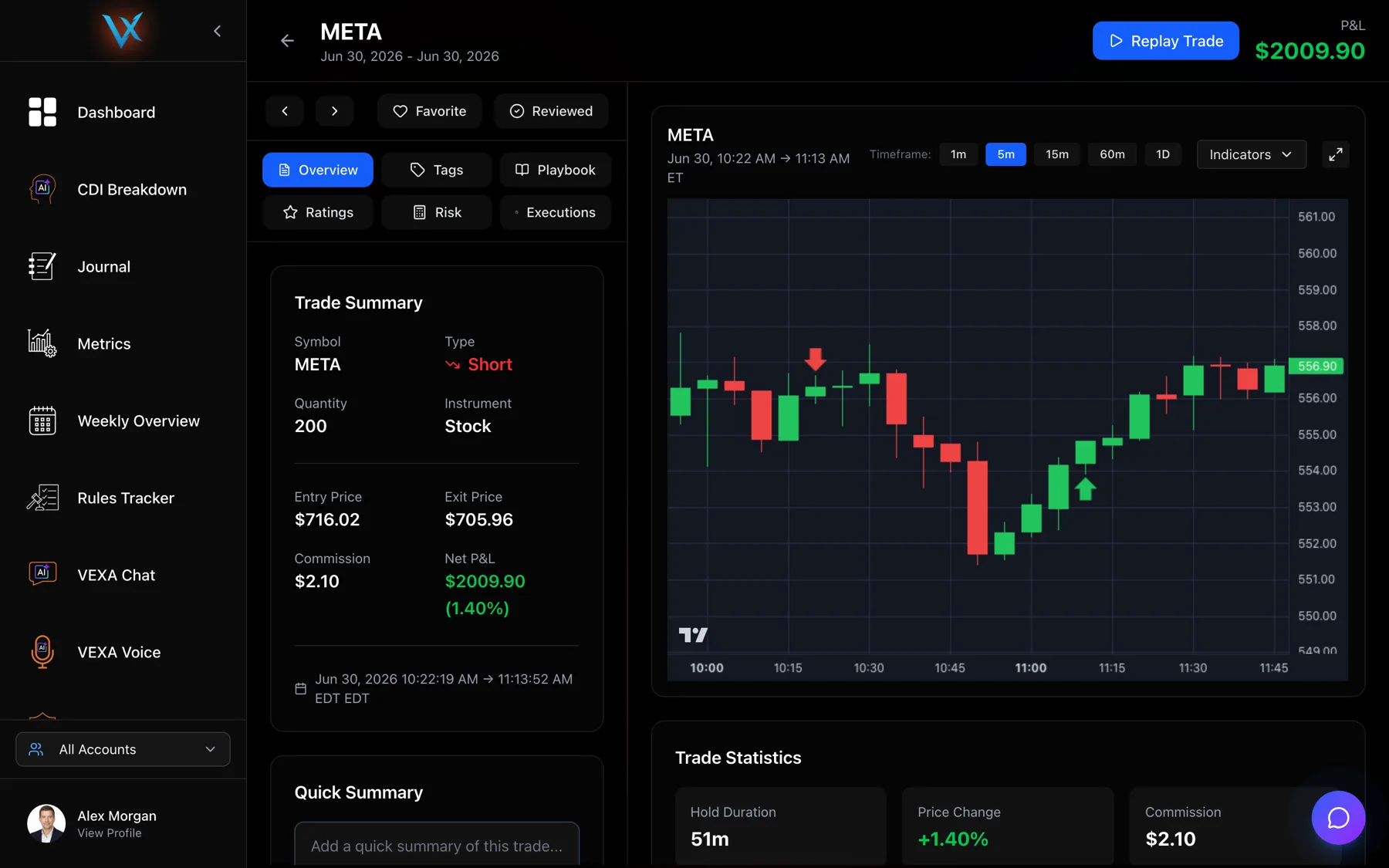The height and width of the screenshot is (868, 1389).
Task: Select the 15m timeframe
Action: click(x=1057, y=154)
